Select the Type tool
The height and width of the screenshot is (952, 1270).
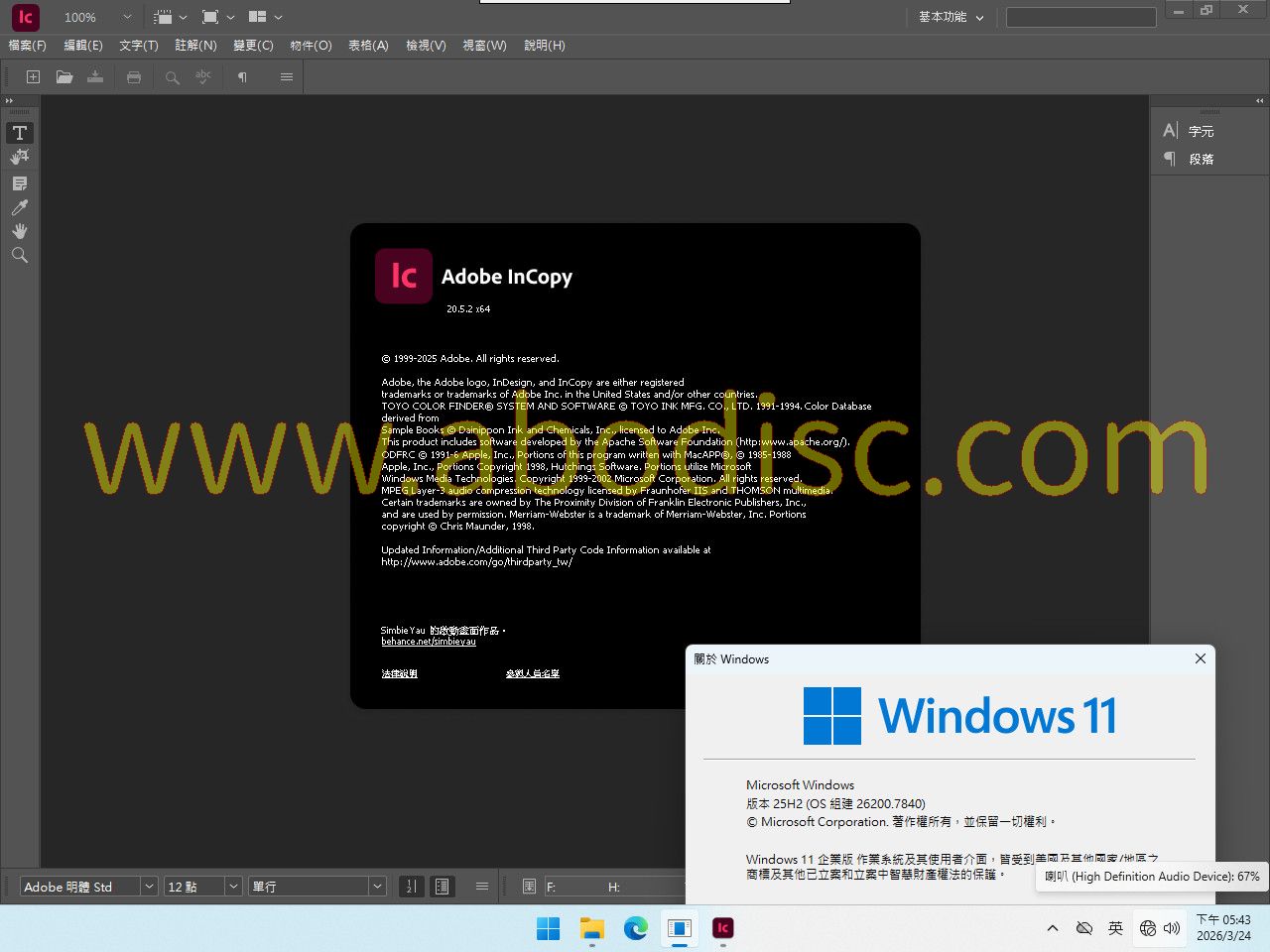point(20,133)
